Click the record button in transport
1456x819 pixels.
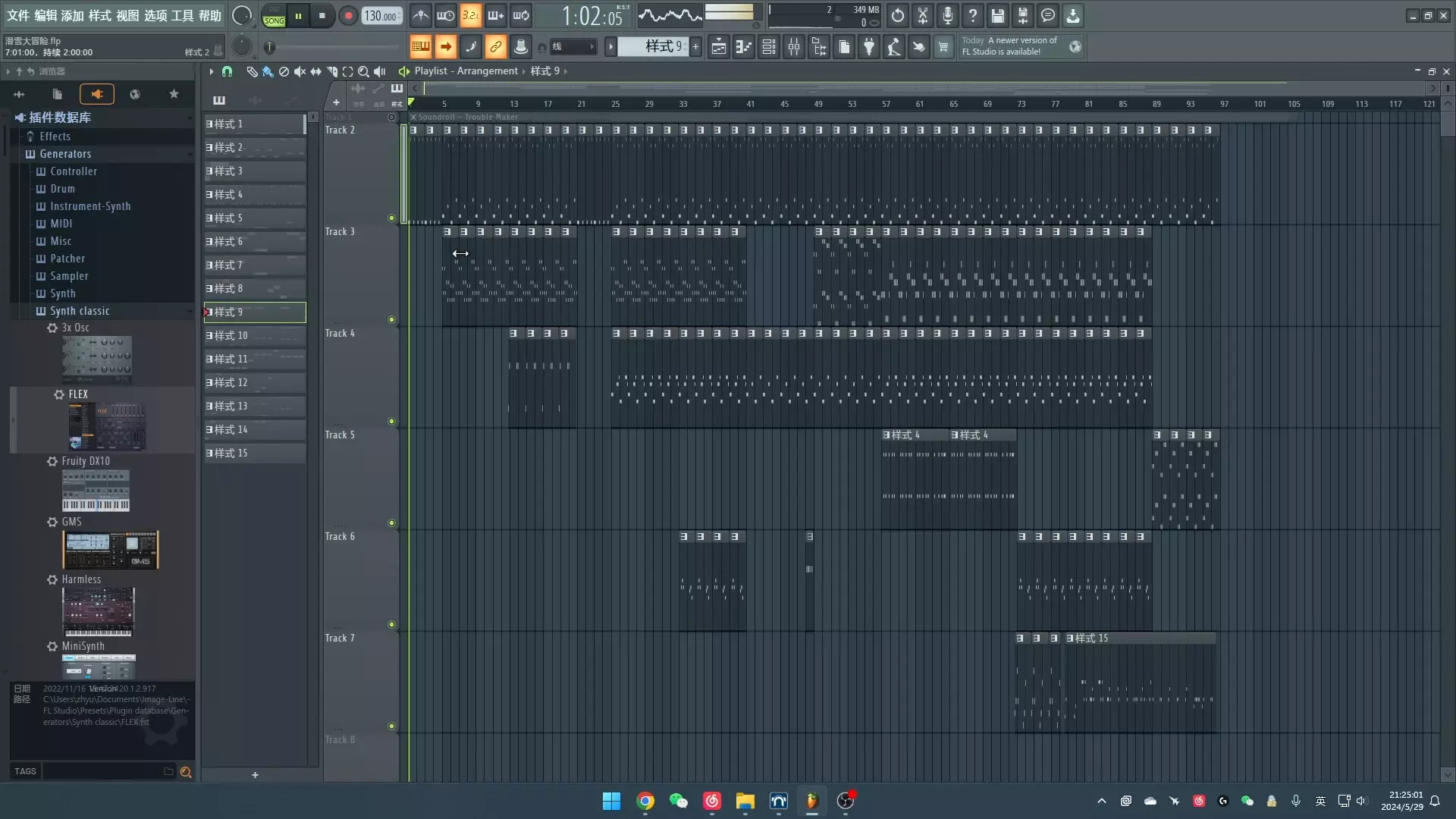tap(348, 16)
